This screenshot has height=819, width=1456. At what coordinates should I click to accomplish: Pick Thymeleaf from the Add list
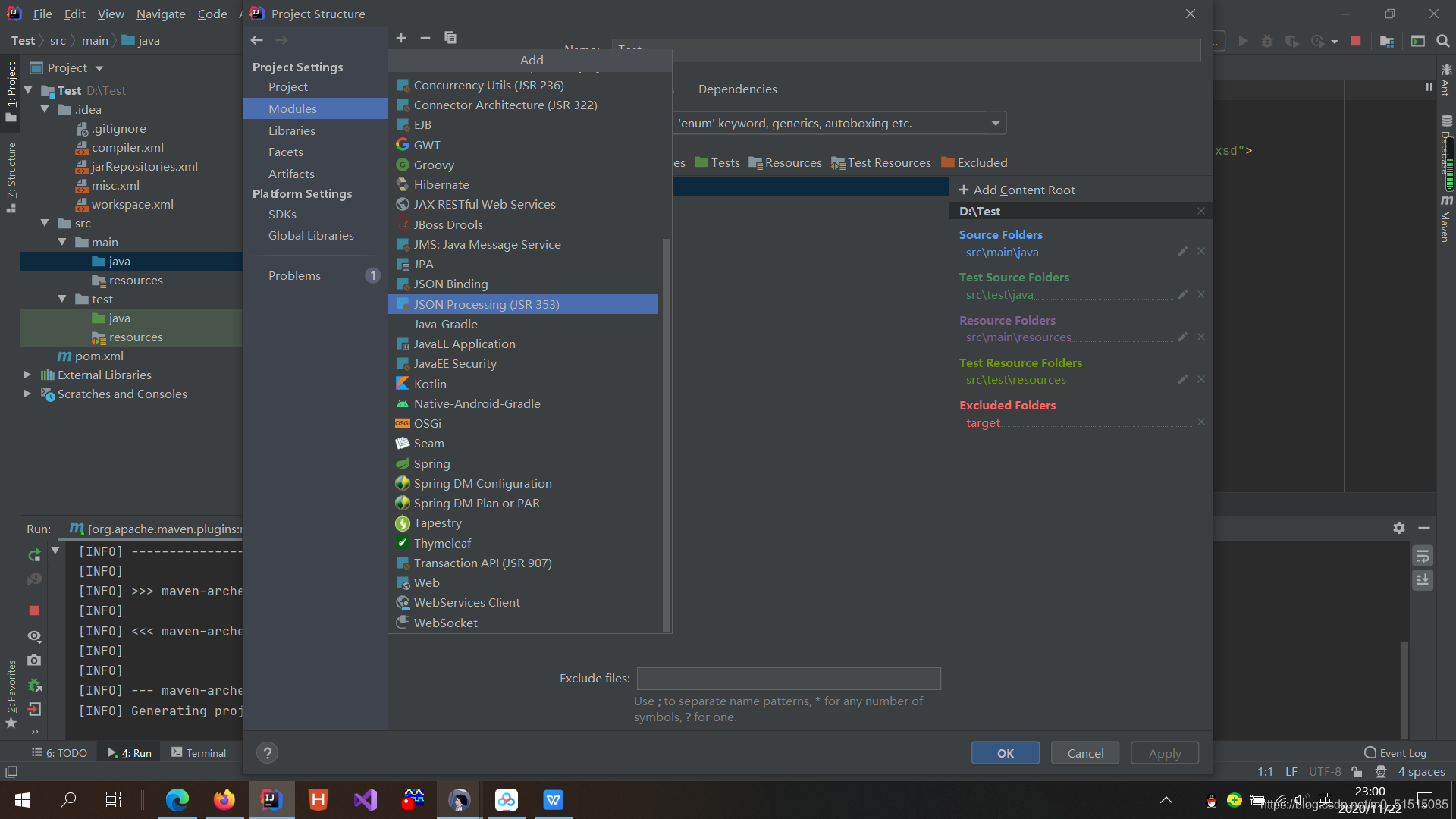tap(523, 543)
